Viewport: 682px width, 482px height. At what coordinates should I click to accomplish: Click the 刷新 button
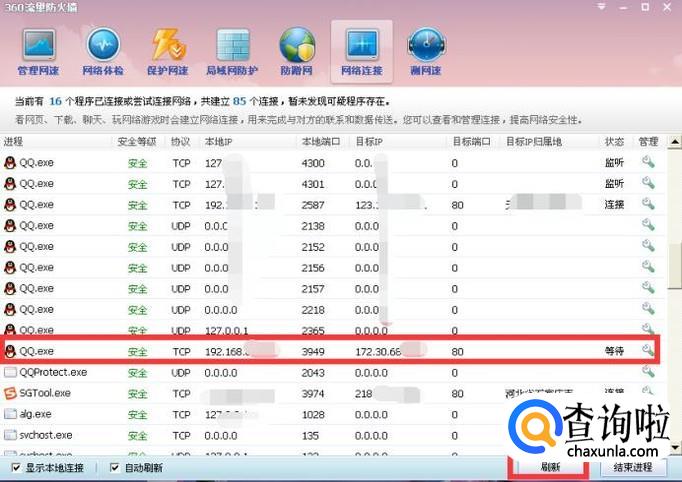point(550,467)
